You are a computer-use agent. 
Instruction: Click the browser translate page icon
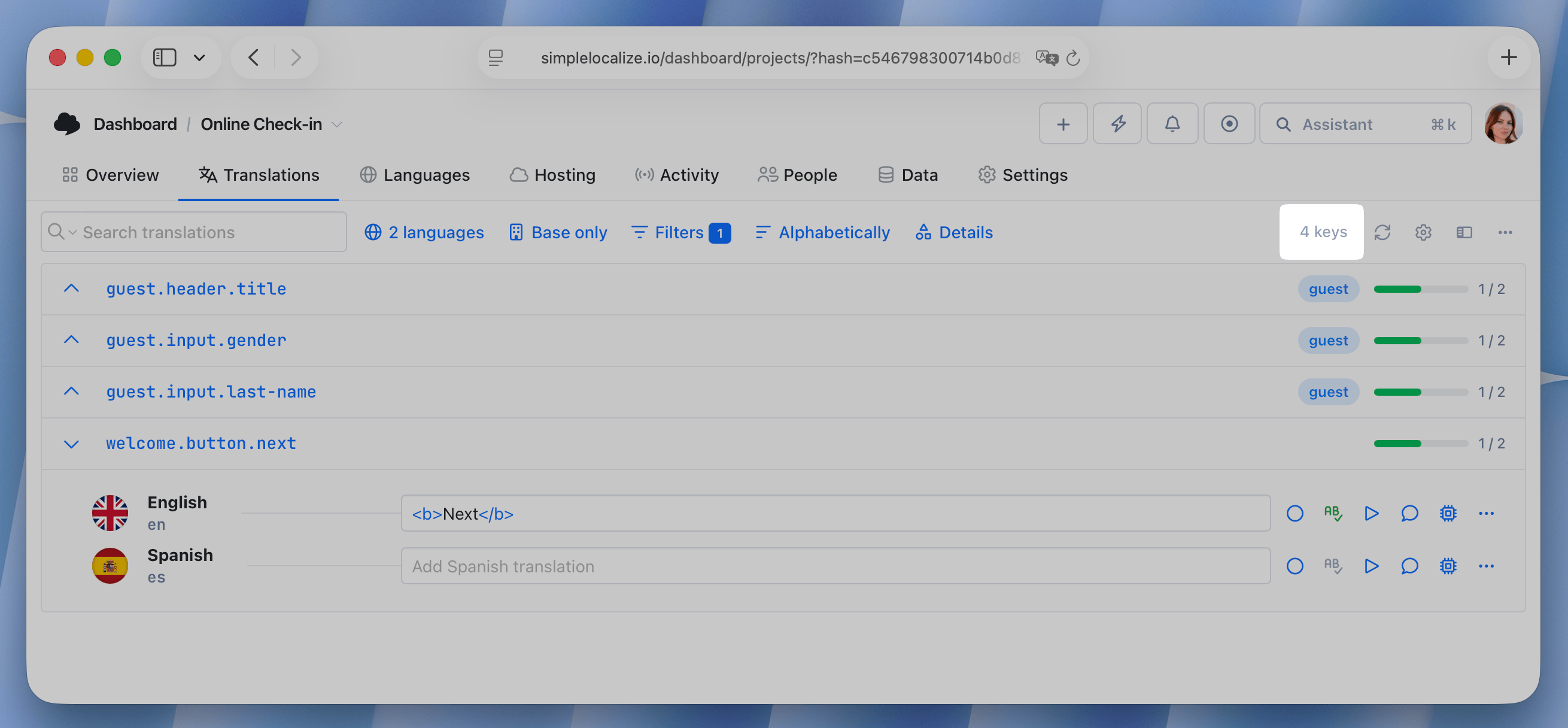[x=1047, y=58]
